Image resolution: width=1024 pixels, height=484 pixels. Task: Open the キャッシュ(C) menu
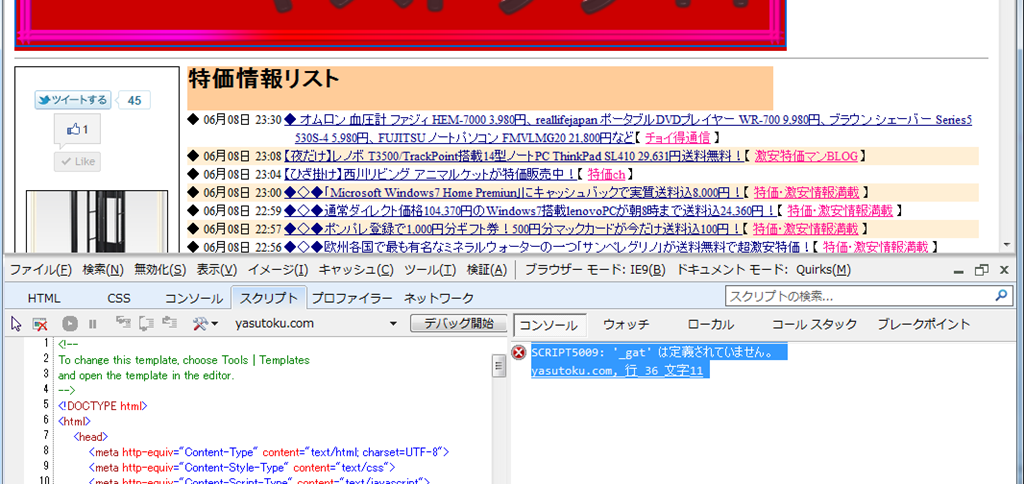pos(357,270)
